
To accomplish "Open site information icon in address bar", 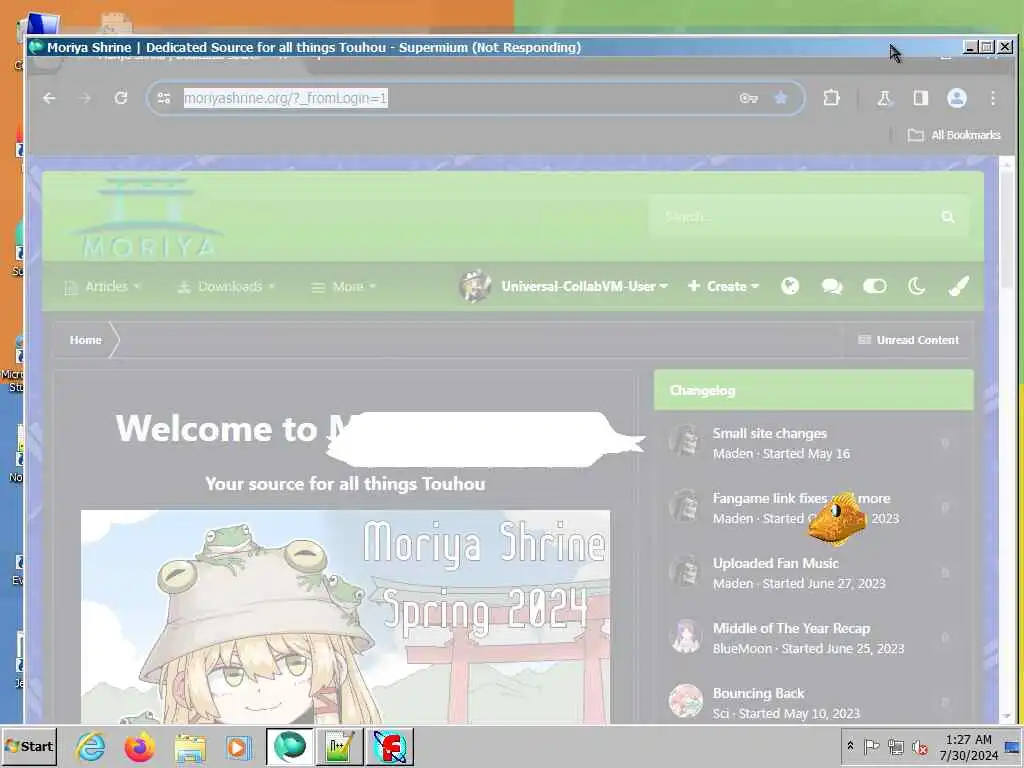I will coord(164,98).
